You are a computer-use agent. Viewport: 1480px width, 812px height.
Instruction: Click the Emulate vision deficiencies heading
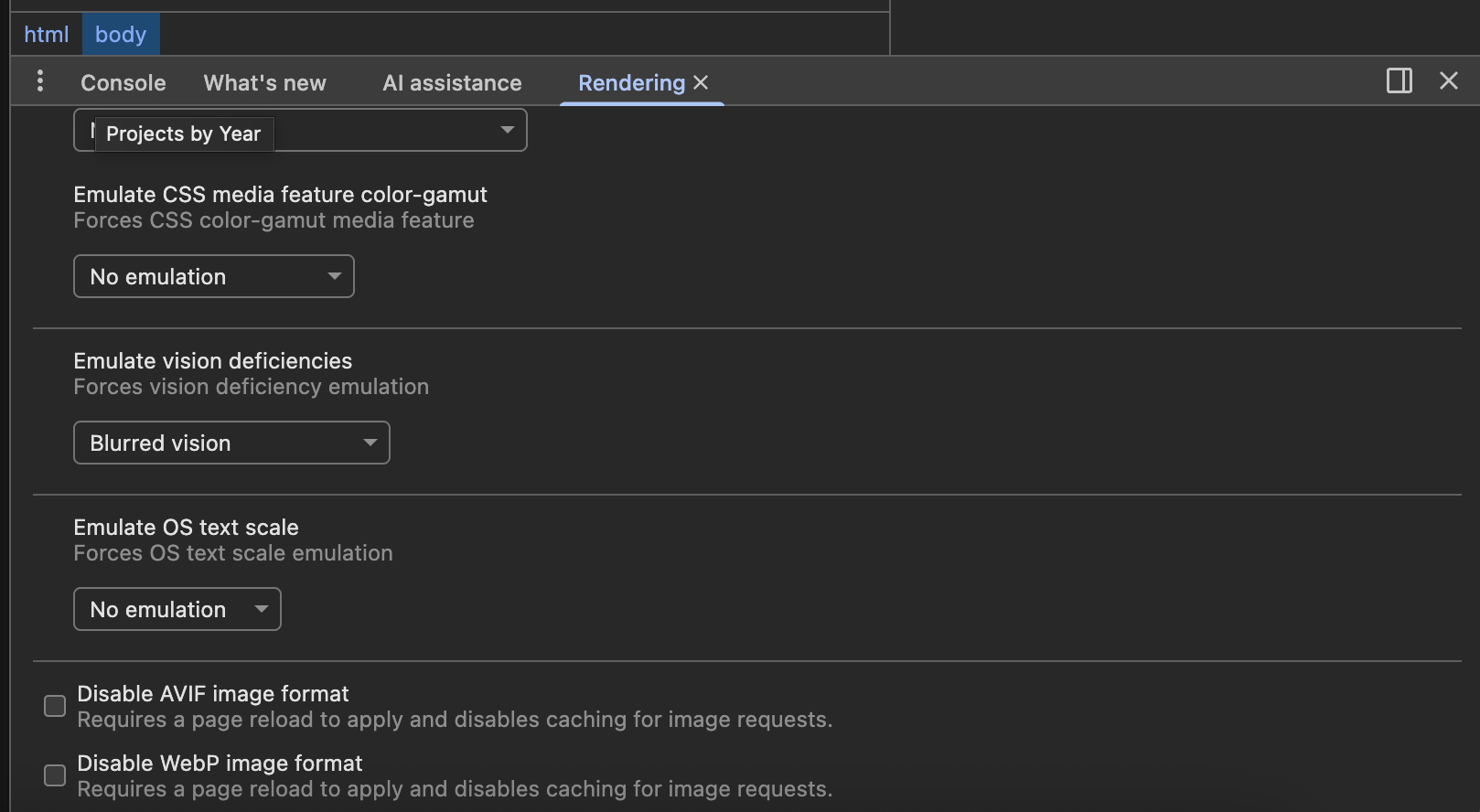tap(212, 361)
